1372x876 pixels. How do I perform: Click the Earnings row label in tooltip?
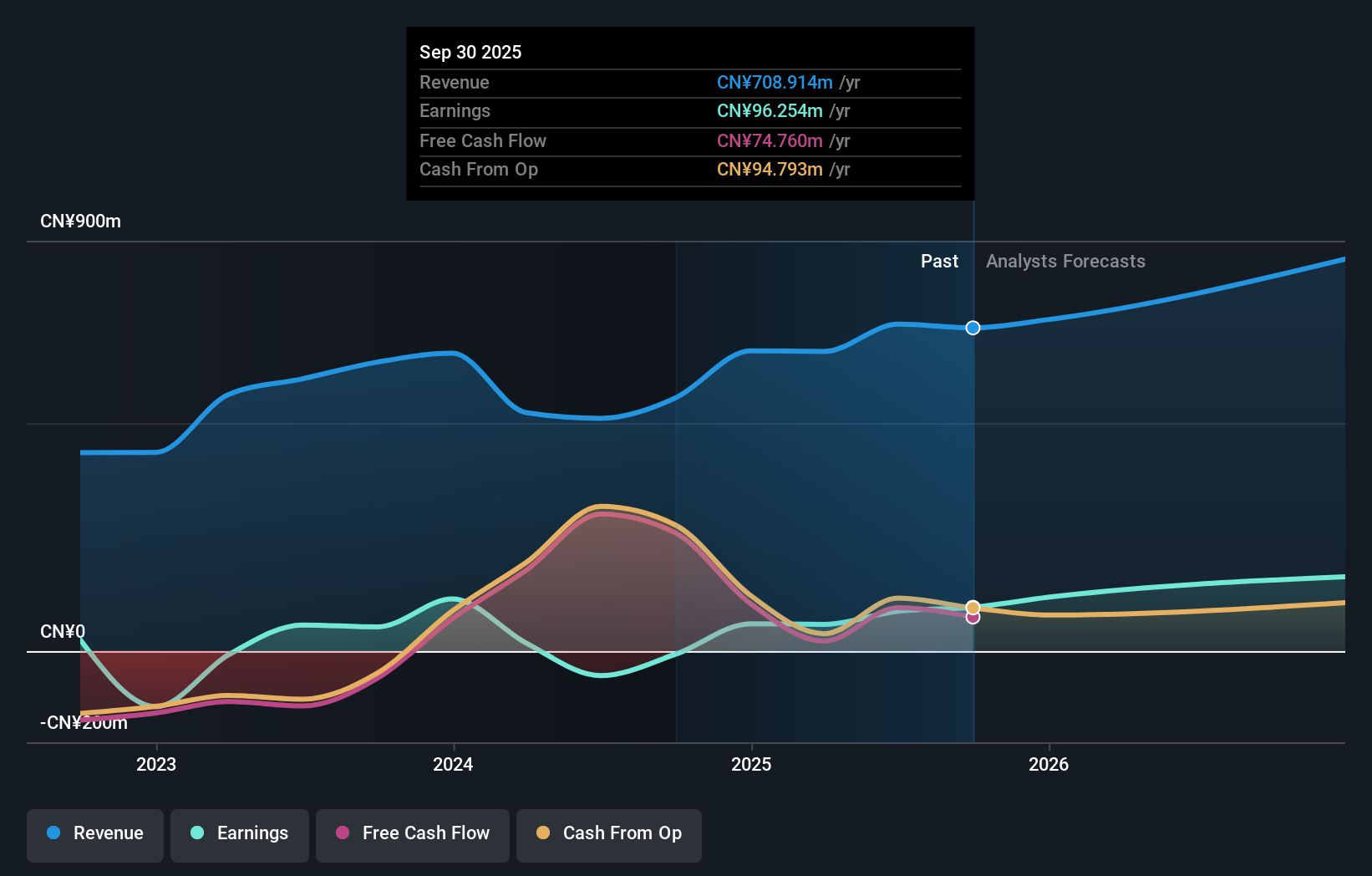pos(455,111)
